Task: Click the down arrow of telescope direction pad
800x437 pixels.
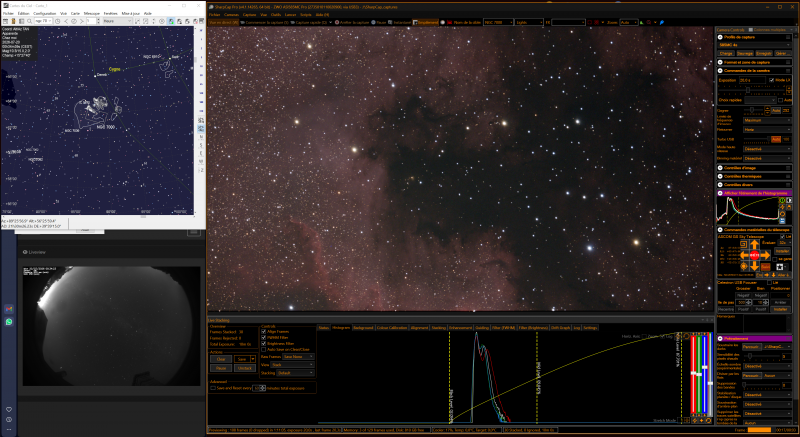Action: pos(755,266)
